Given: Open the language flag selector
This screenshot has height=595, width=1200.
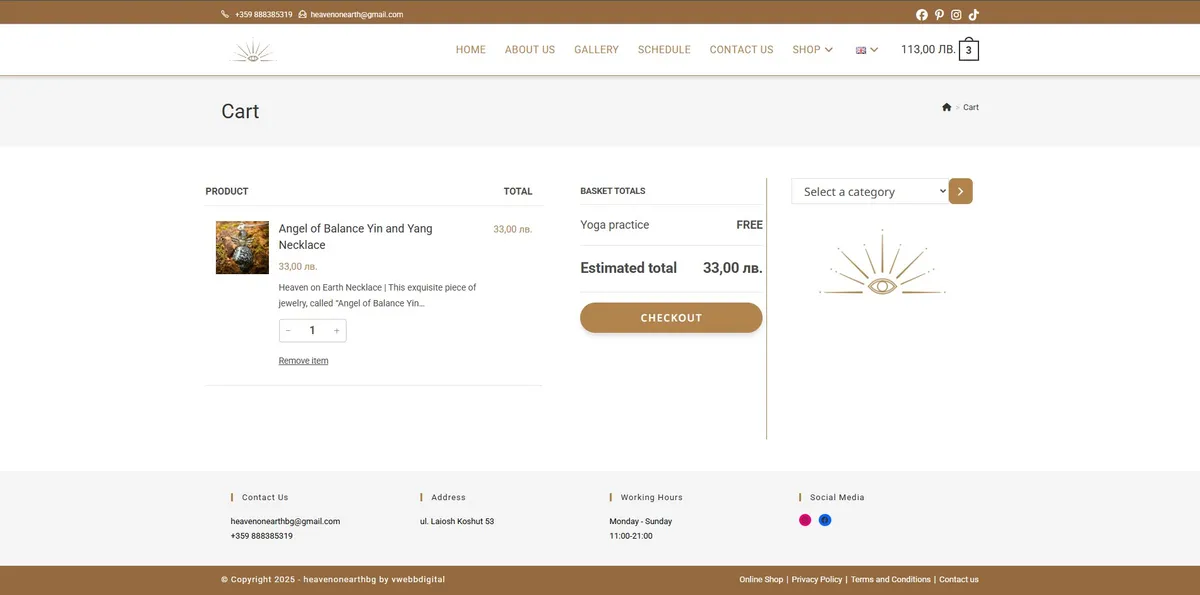Looking at the screenshot, I should [866, 50].
